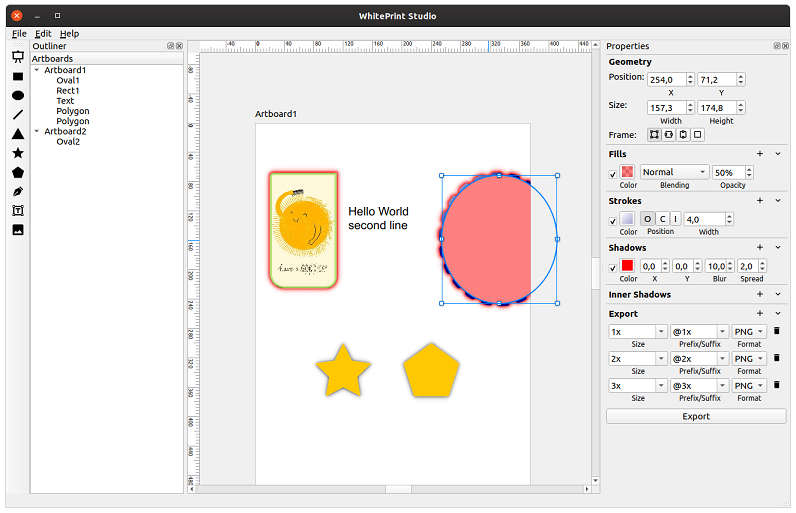Delete the 2x export preset

click(776, 358)
